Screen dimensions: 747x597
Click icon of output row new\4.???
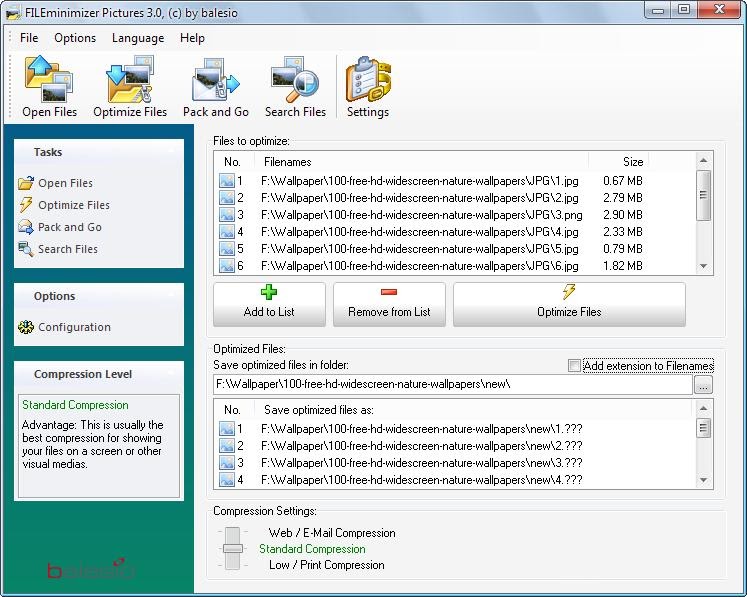[227, 479]
